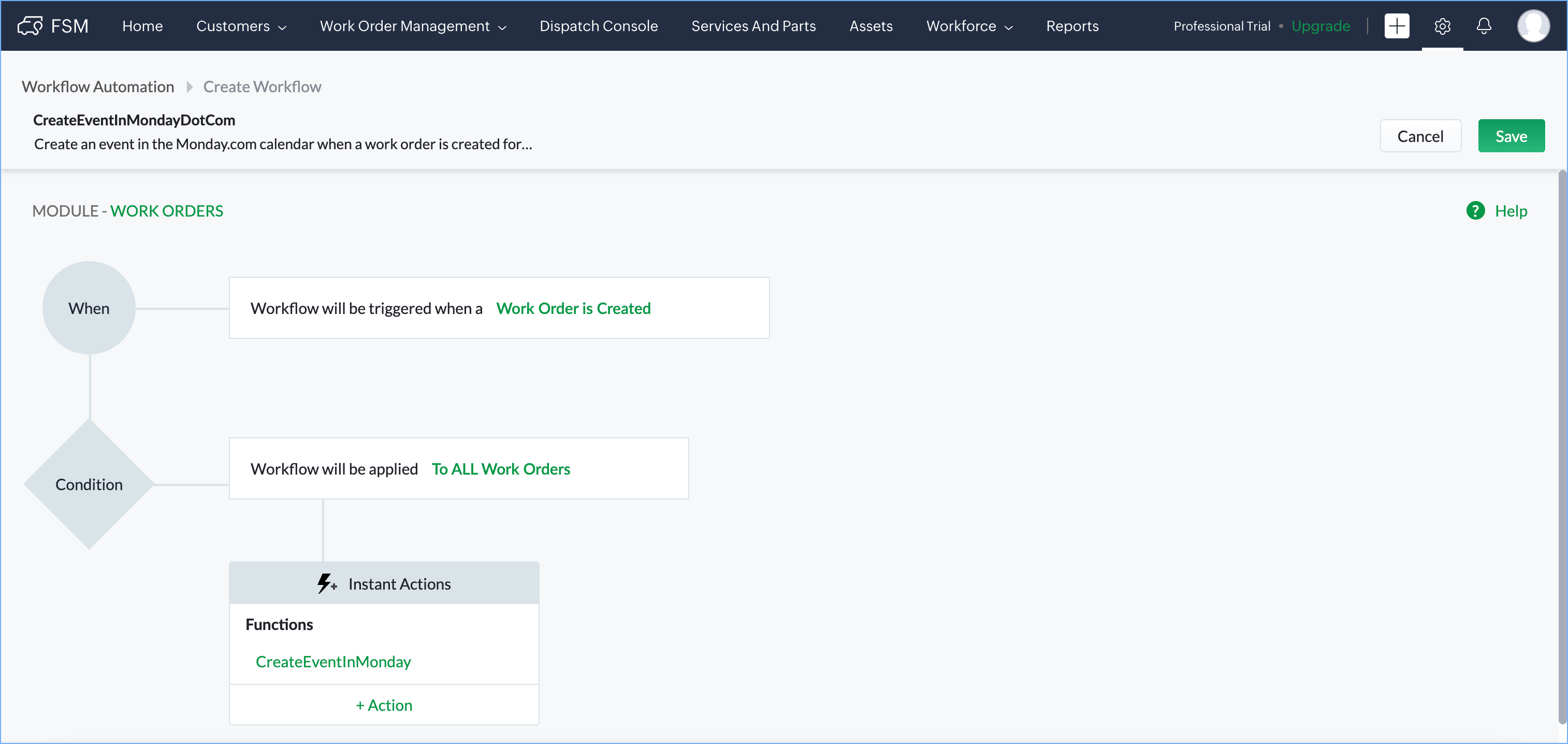Go to the Reports menu item

tap(1072, 25)
